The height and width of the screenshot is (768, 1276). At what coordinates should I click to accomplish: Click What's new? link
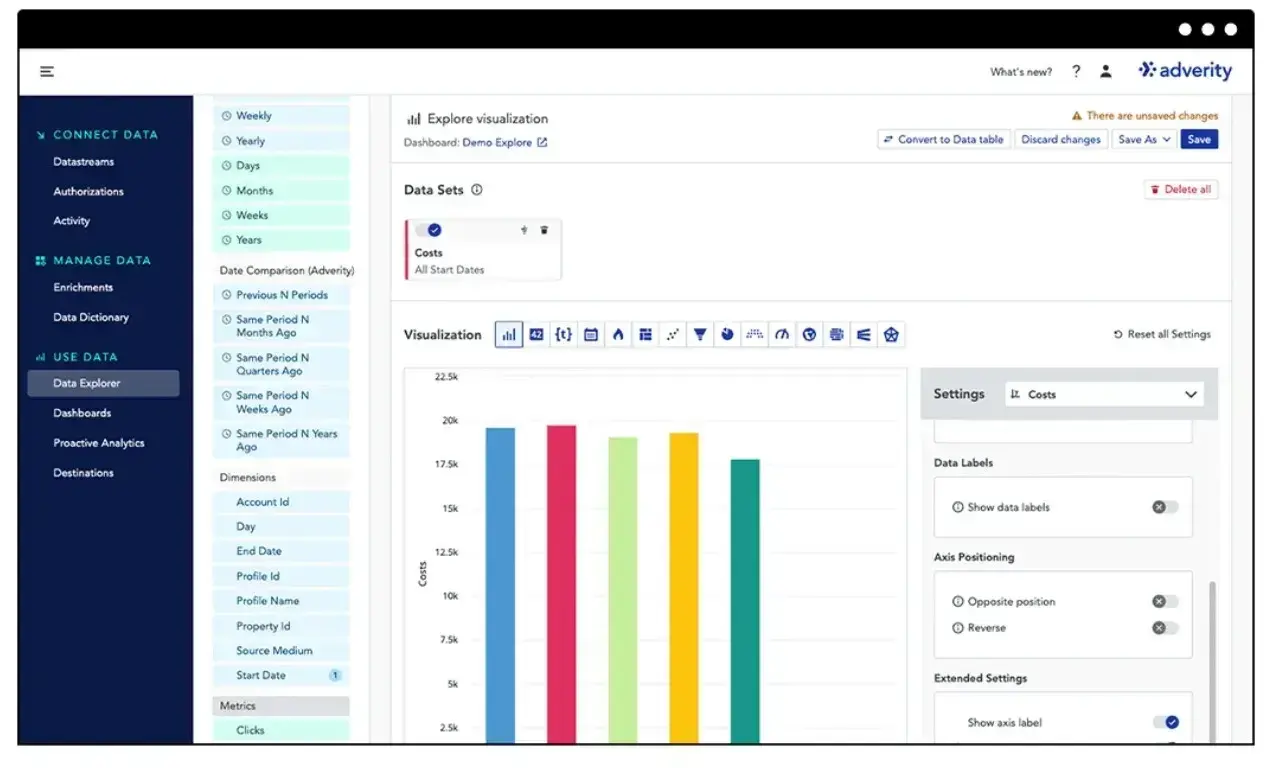1021,72
